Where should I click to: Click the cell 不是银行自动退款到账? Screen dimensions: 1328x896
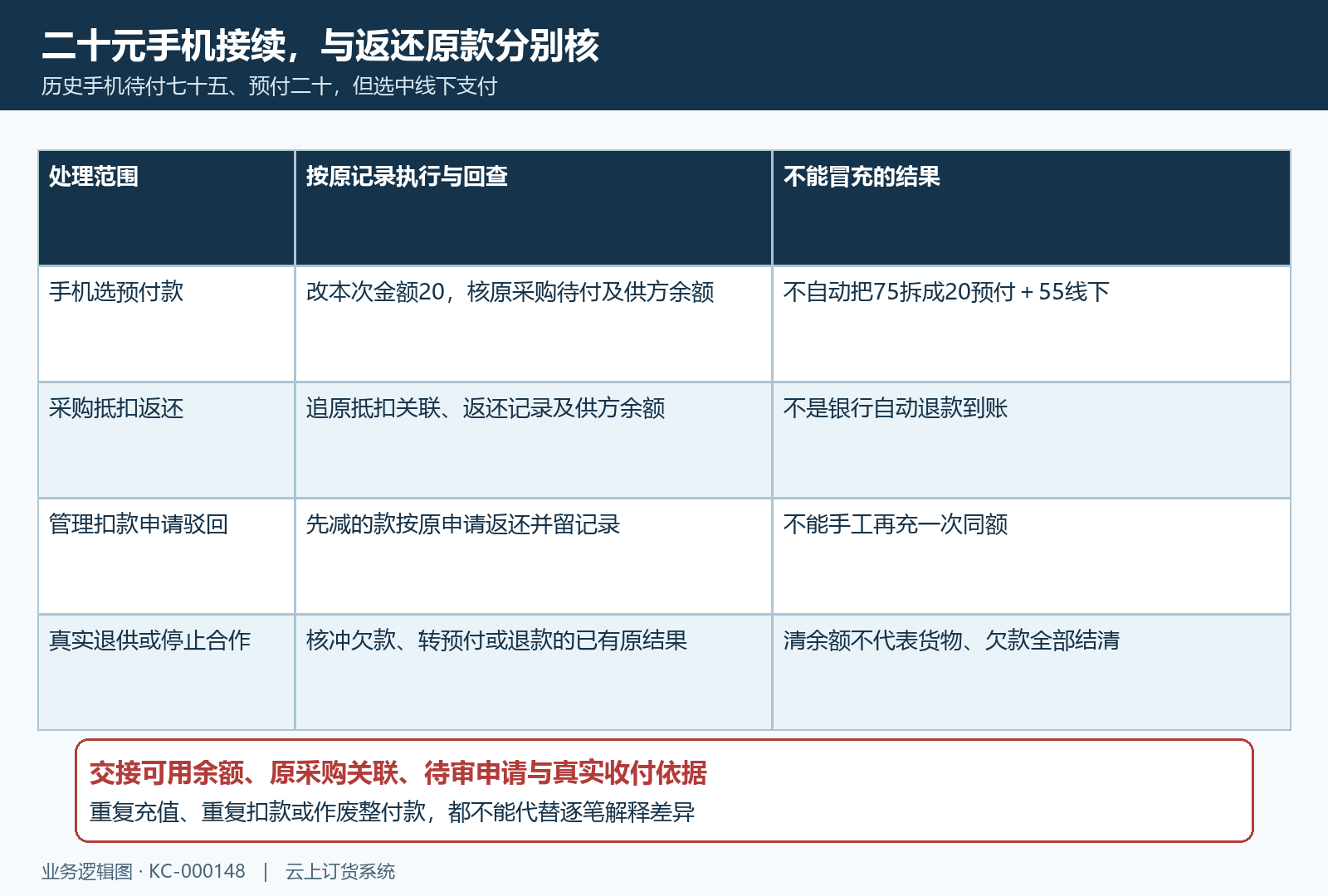(x=1032, y=440)
